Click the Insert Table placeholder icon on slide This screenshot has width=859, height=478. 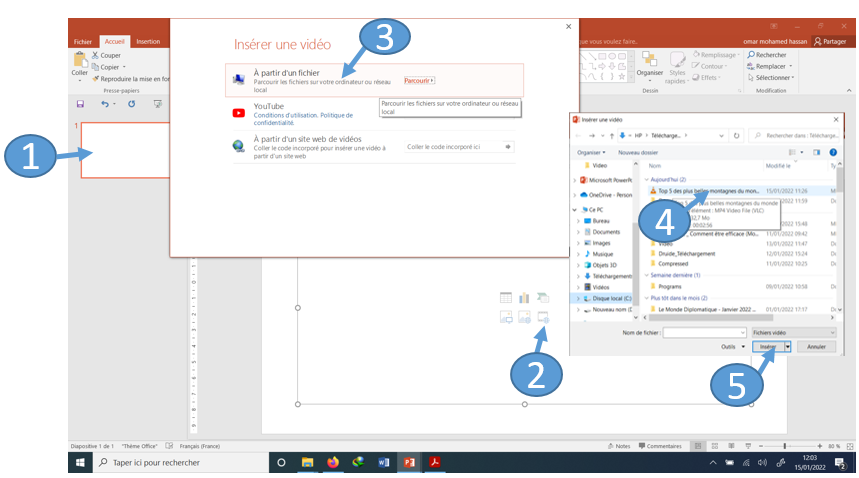coord(506,298)
